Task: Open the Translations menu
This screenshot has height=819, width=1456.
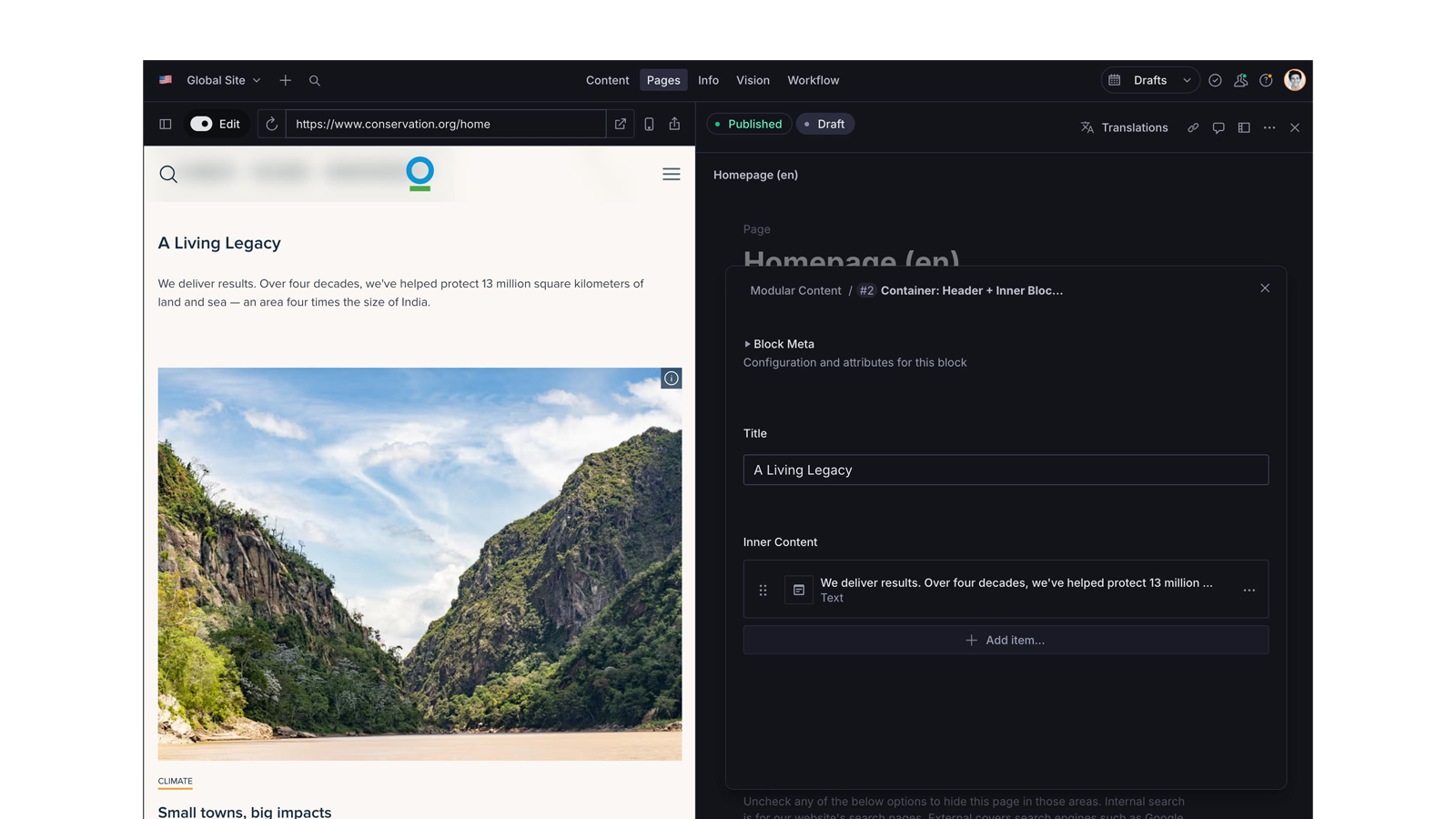Action: [1124, 127]
